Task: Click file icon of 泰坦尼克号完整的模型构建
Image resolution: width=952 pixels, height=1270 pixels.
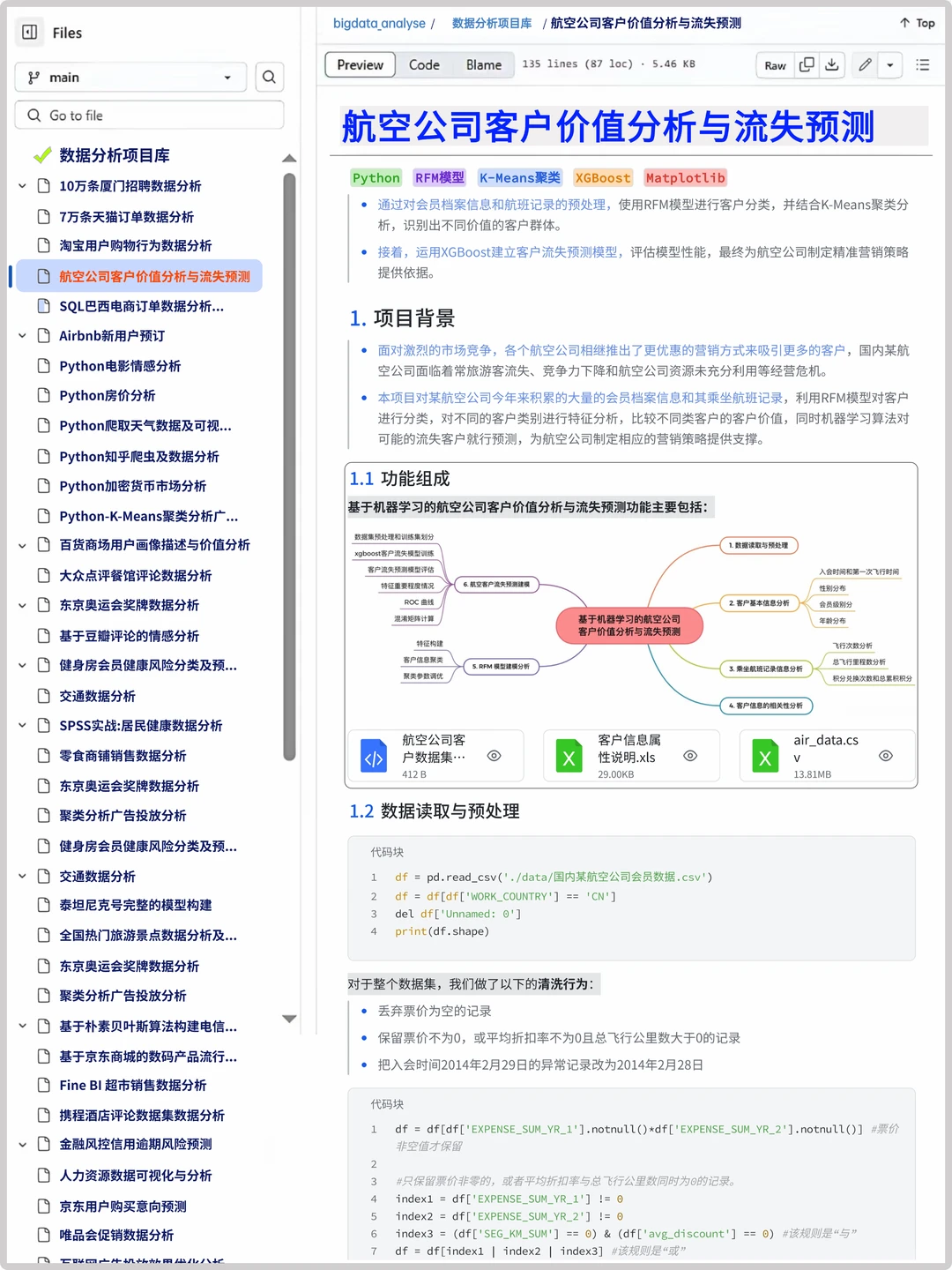Action: coord(44,905)
